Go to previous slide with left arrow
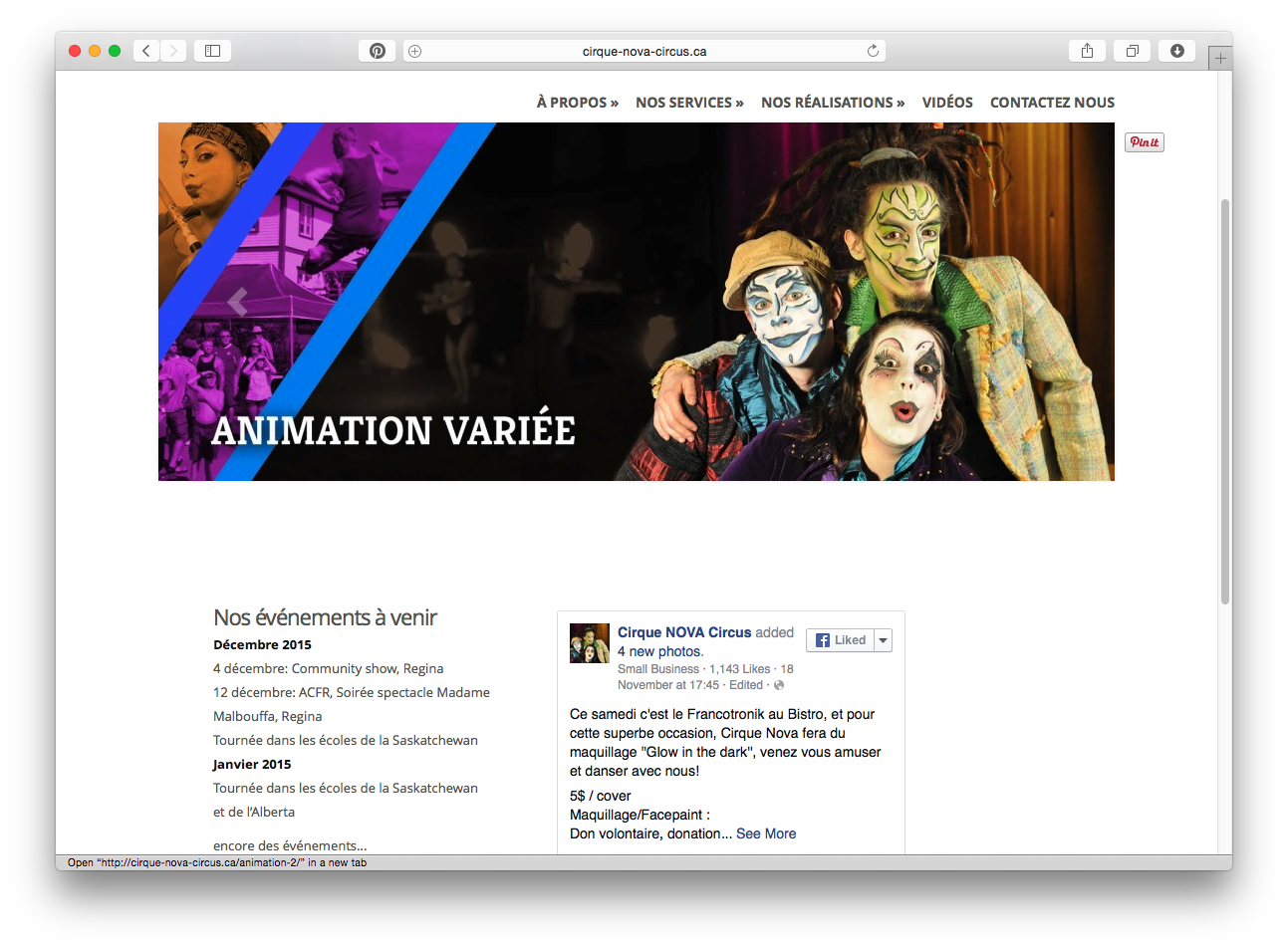 [x=237, y=302]
